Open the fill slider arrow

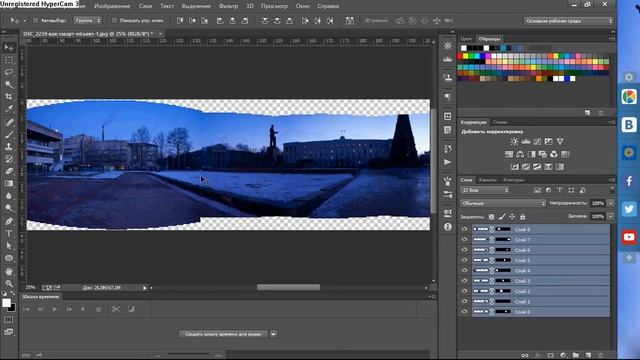click(611, 216)
